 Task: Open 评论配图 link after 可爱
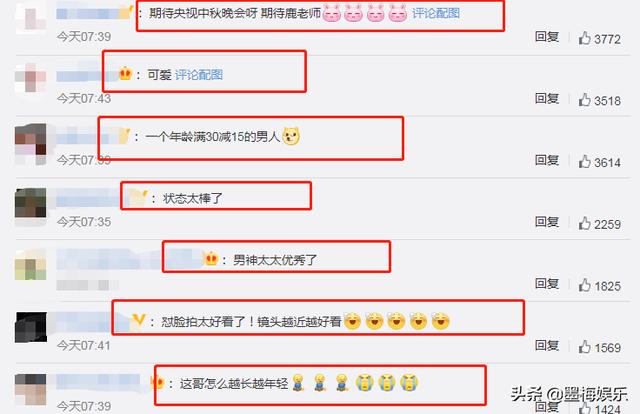click(199, 75)
